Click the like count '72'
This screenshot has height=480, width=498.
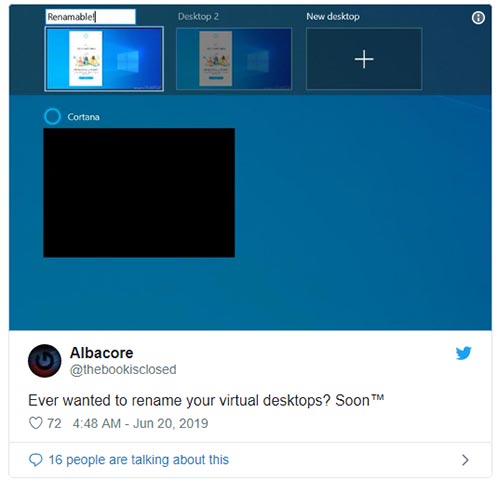[x=54, y=423]
